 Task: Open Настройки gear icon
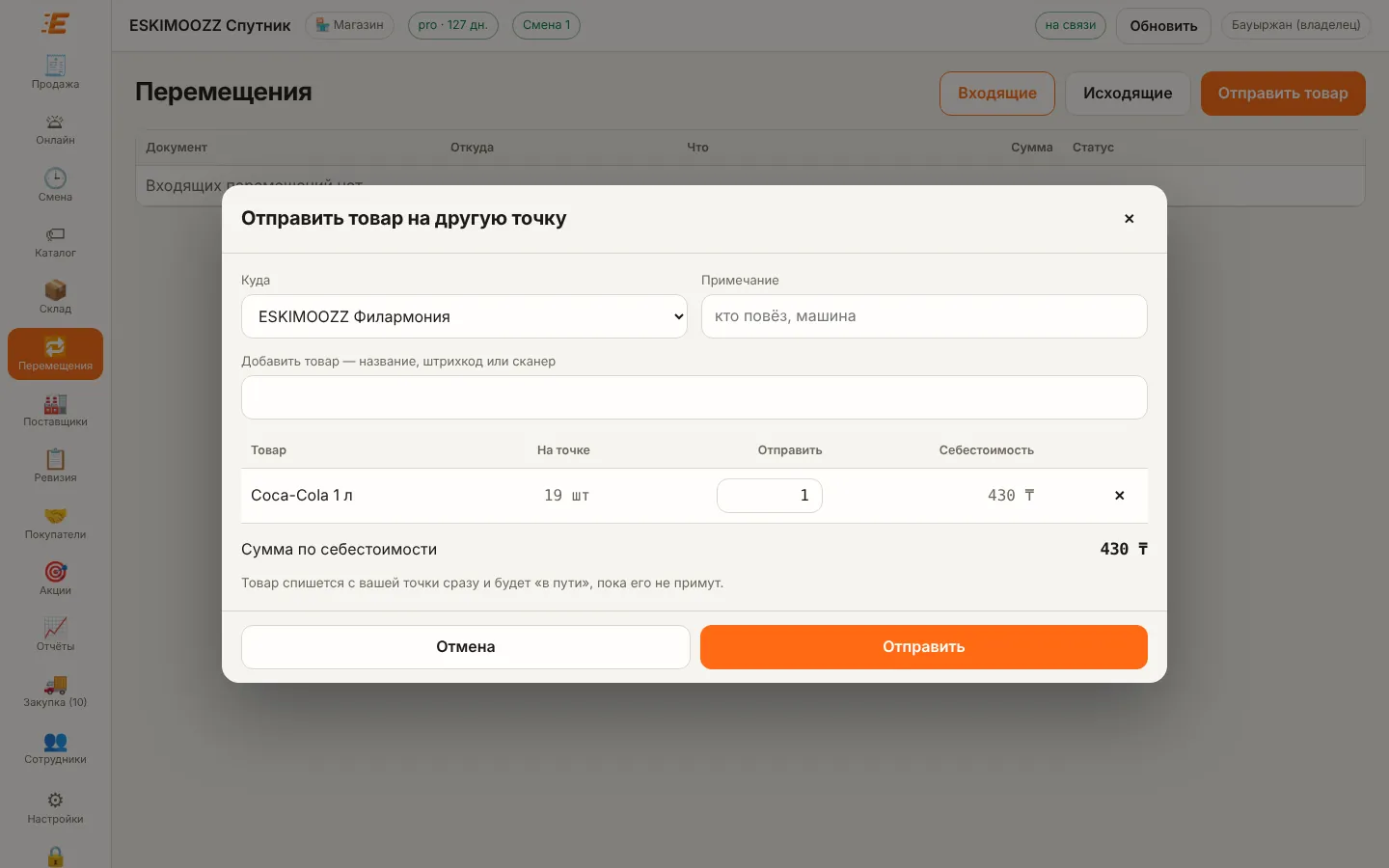pos(55,800)
